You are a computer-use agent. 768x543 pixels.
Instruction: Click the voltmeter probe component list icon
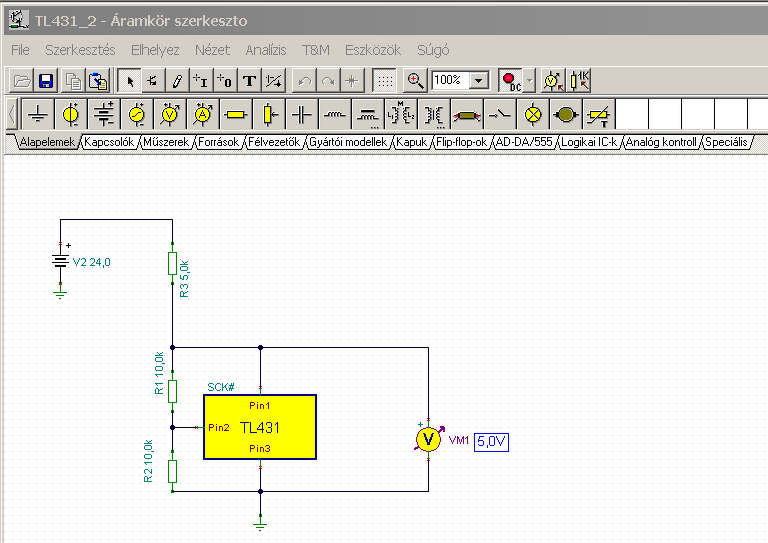553,81
